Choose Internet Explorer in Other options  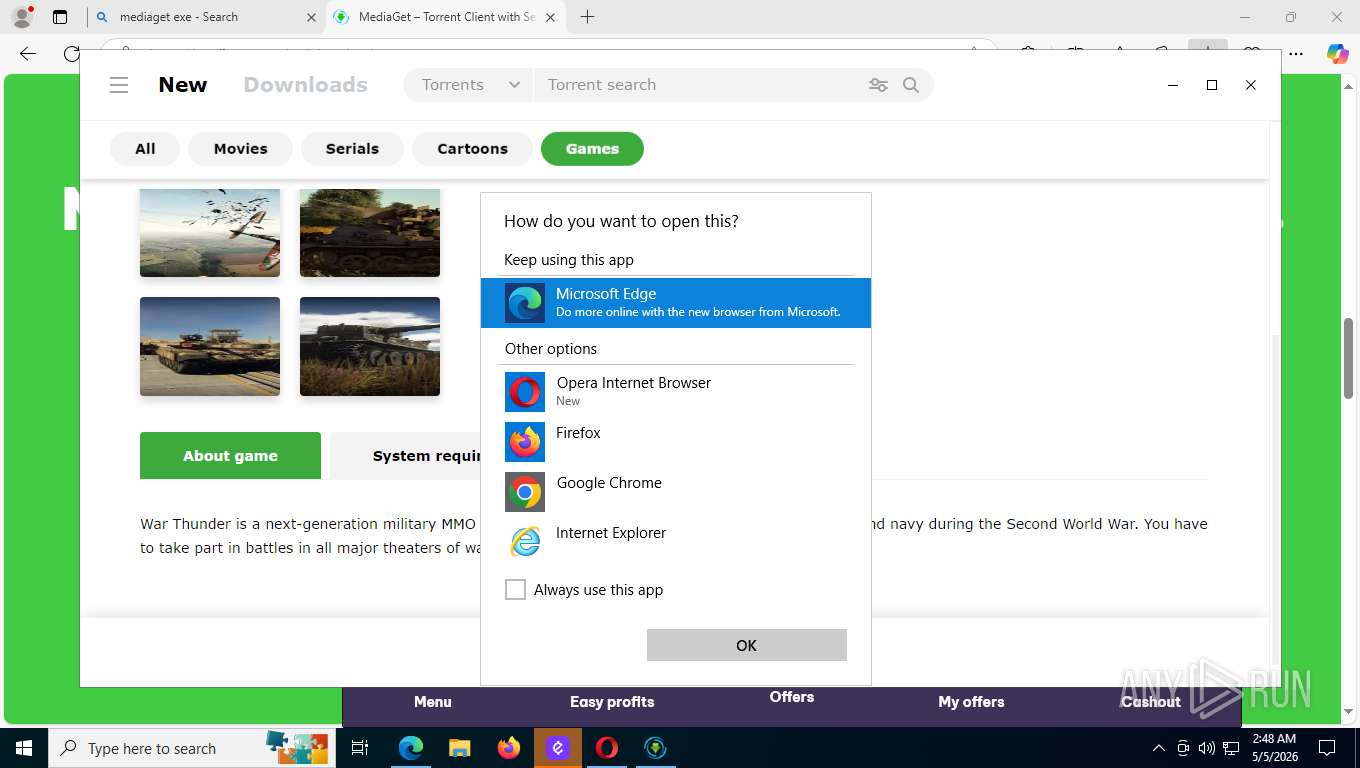pyautogui.click(x=676, y=542)
